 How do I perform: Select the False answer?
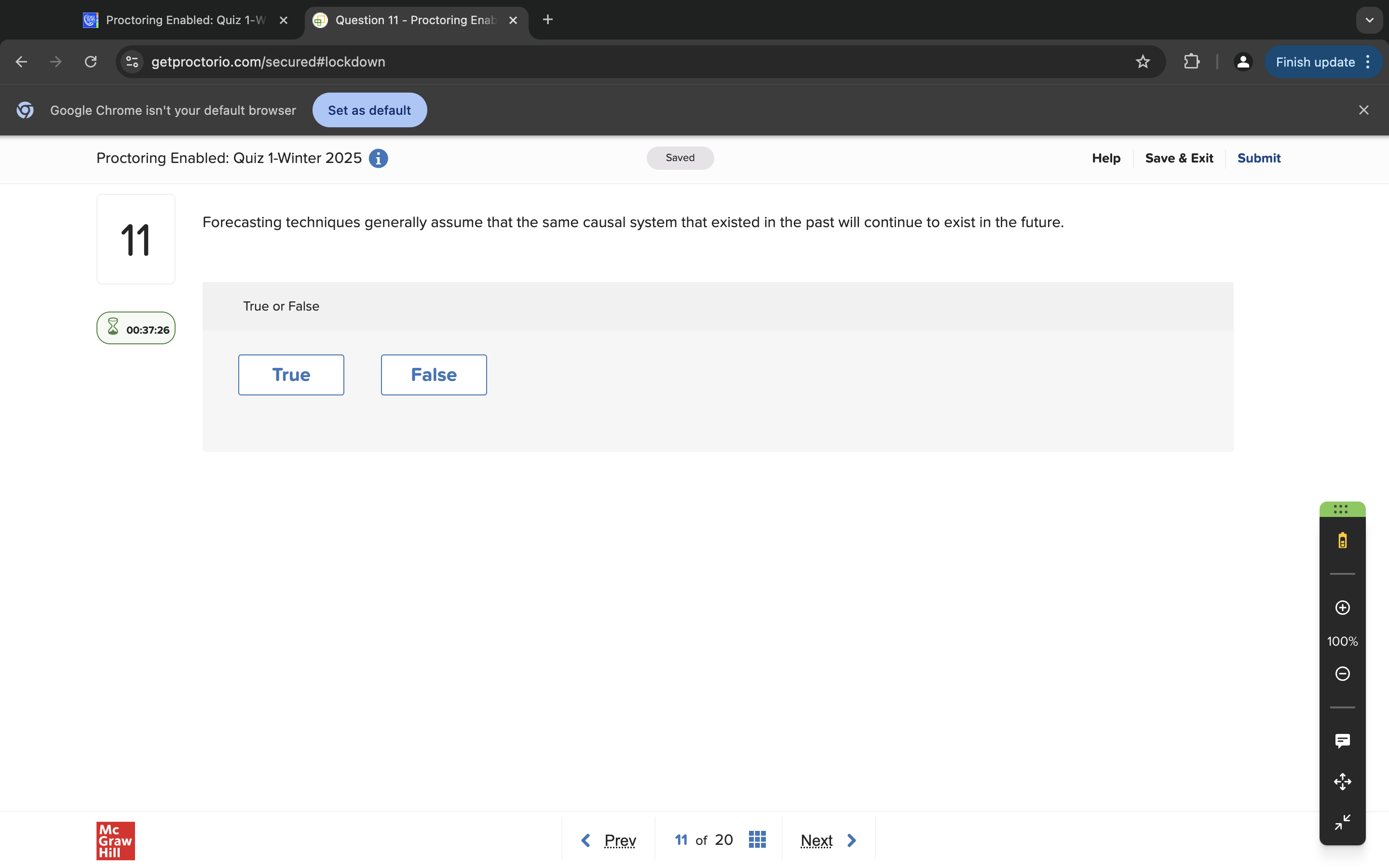coord(434,375)
